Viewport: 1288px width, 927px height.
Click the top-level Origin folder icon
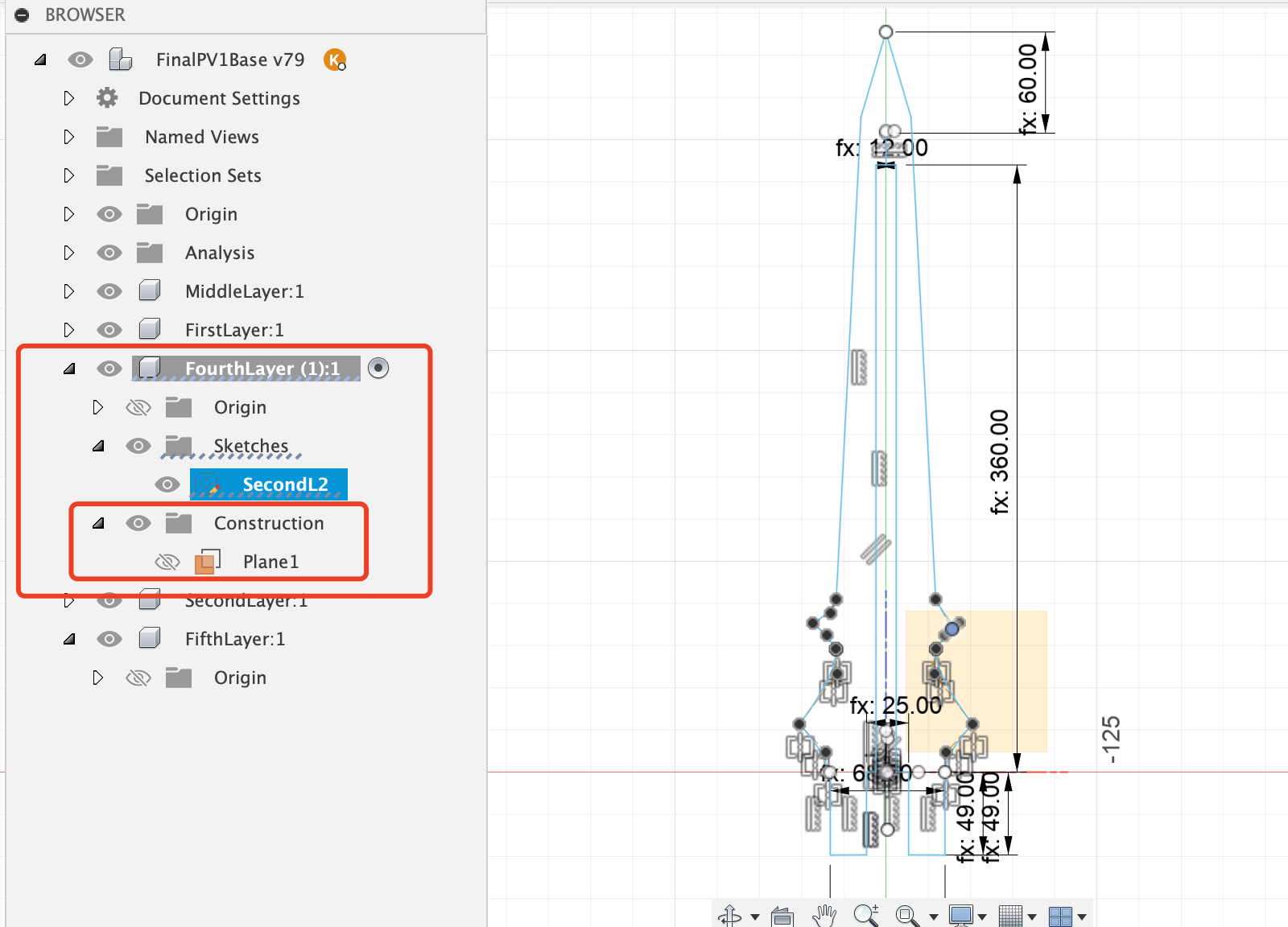150,214
